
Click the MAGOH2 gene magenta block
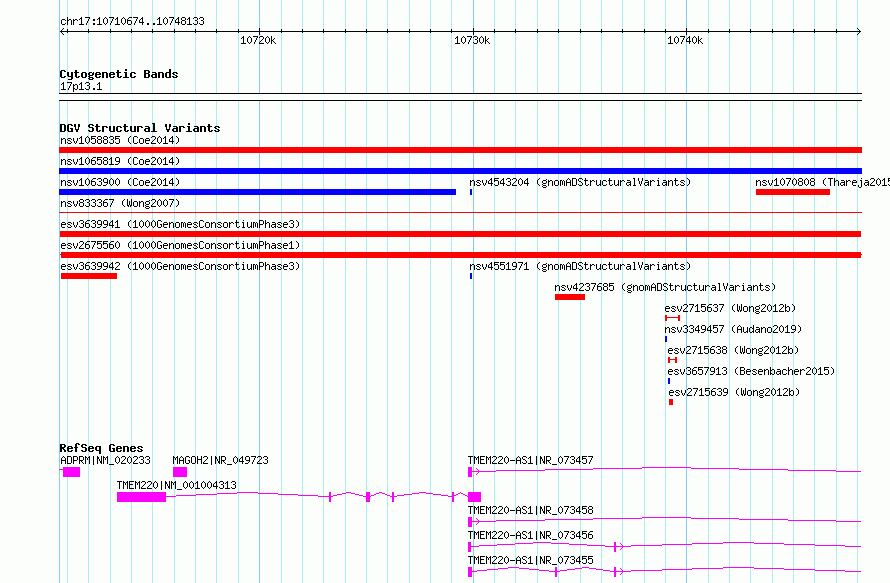point(180,472)
